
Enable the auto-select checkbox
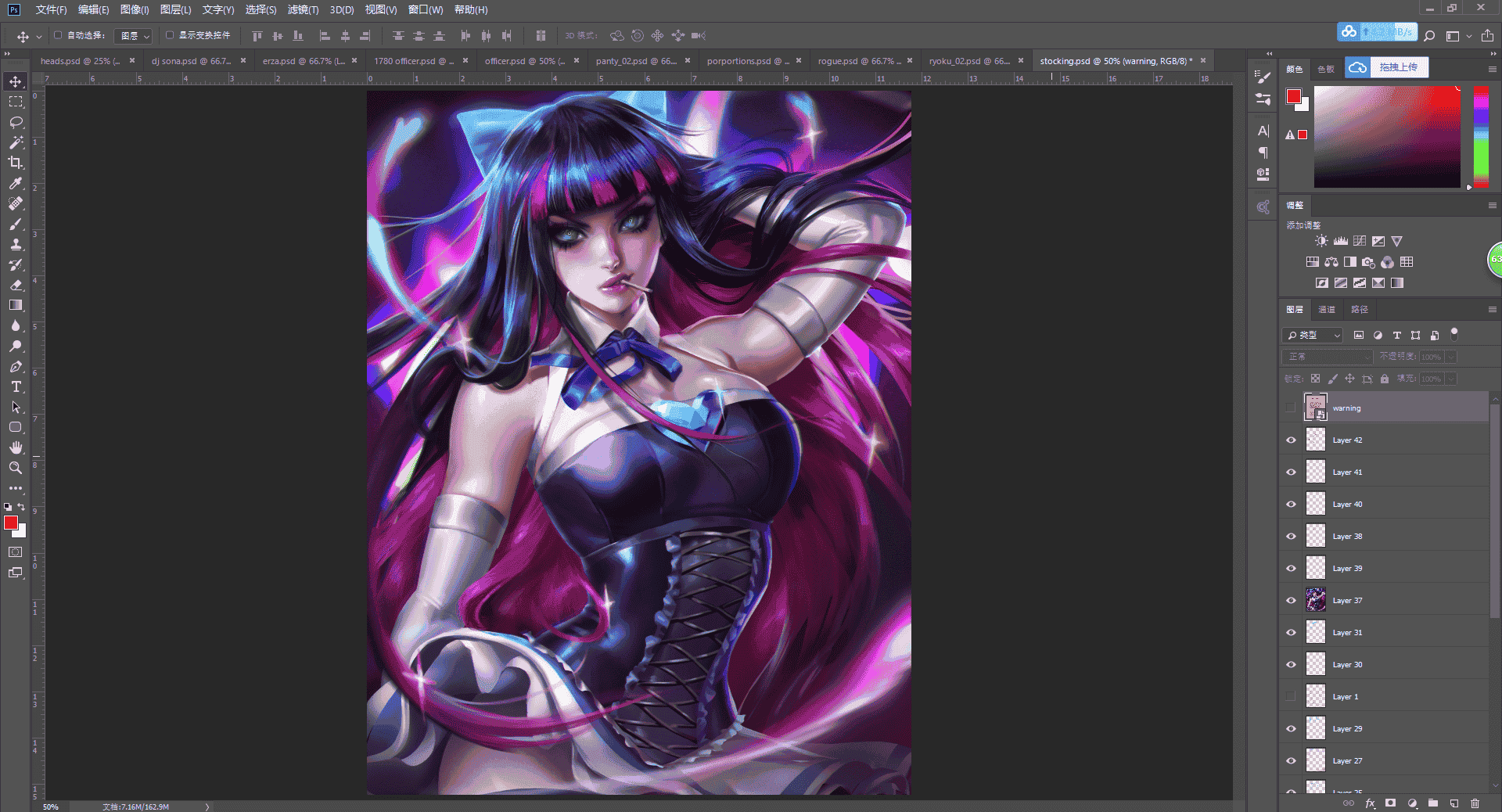click(58, 35)
